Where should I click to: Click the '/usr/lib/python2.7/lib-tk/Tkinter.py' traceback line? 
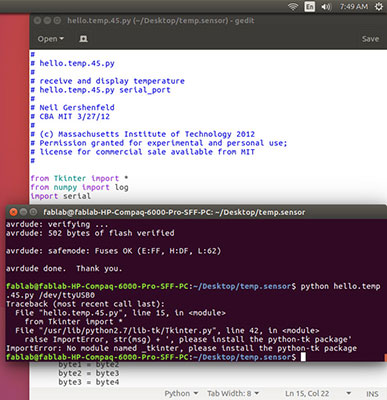167,331
